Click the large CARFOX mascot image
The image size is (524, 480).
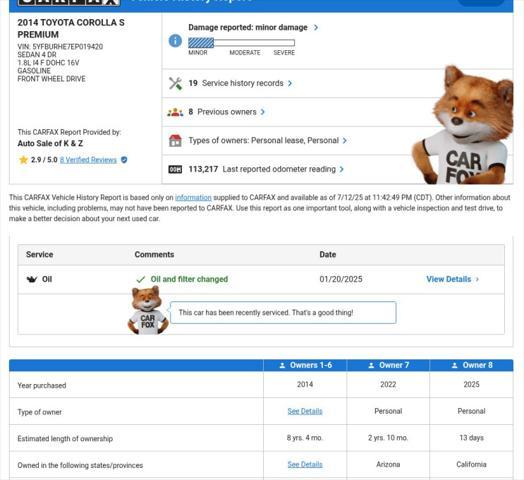click(464, 125)
